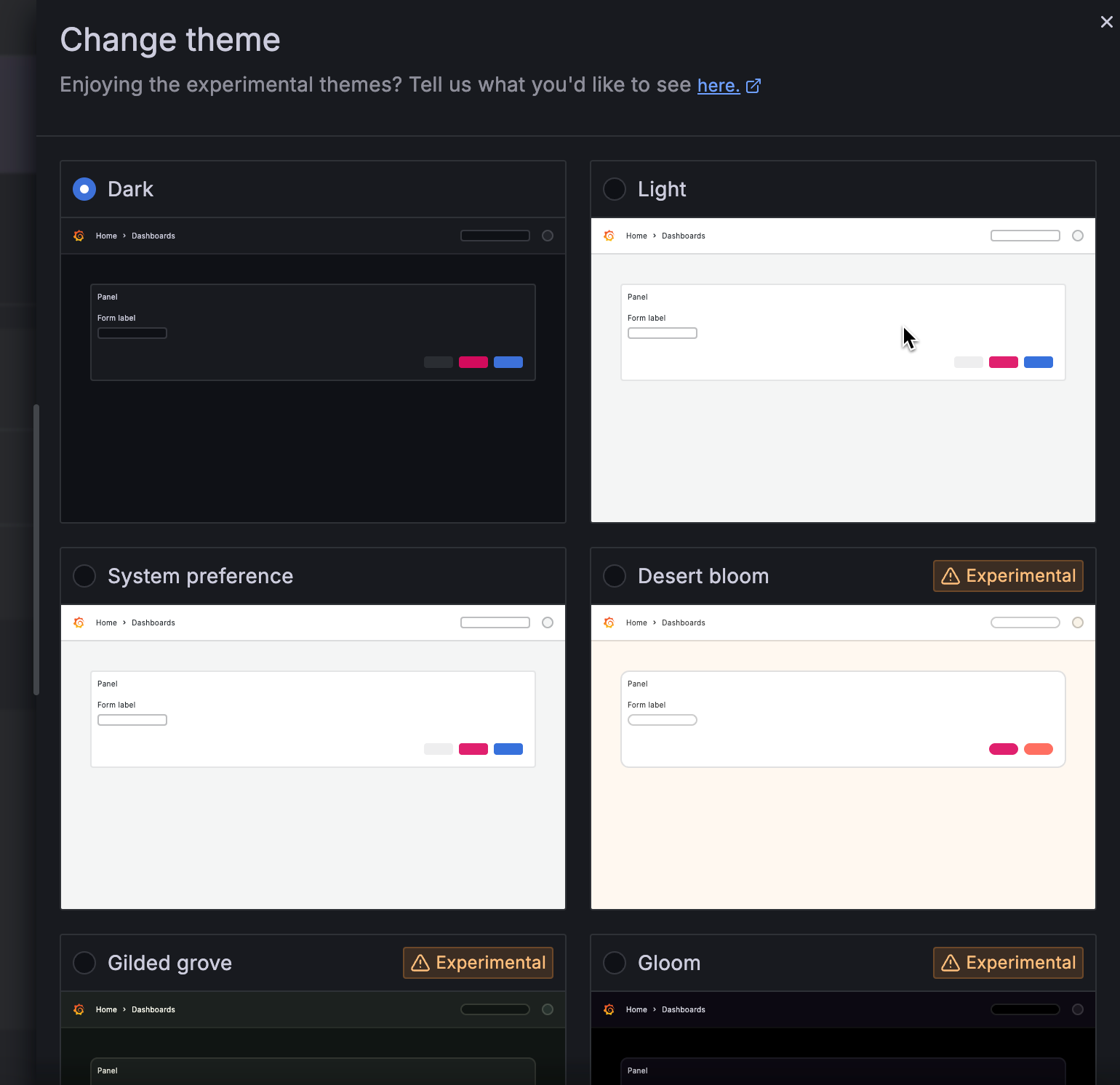Click the warning triangle on Gloom's Experimental badge
The width and height of the screenshot is (1120, 1085).
pos(950,963)
